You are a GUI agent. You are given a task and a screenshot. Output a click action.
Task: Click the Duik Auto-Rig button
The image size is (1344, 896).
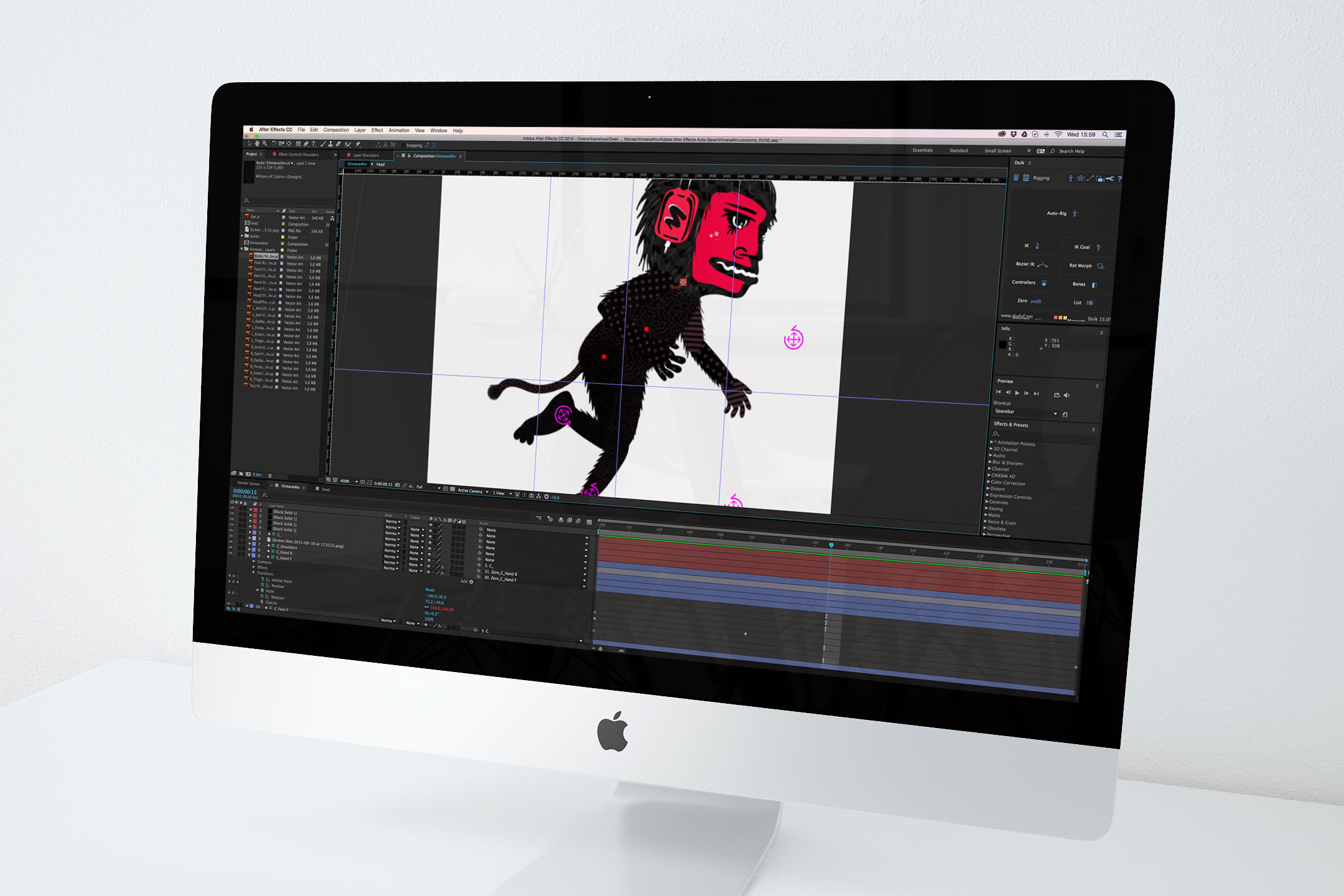[x=1062, y=213]
